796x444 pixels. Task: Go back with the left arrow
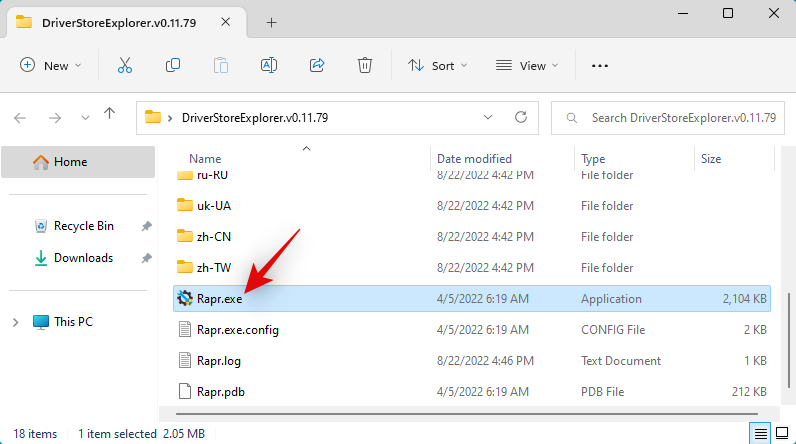point(20,118)
